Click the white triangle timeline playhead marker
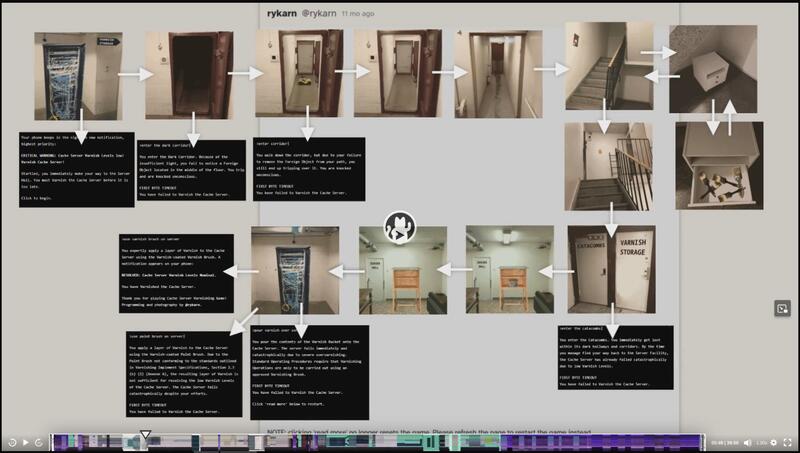Image resolution: width=800 pixels, height=453 pixels. click(x=146, y=435)
